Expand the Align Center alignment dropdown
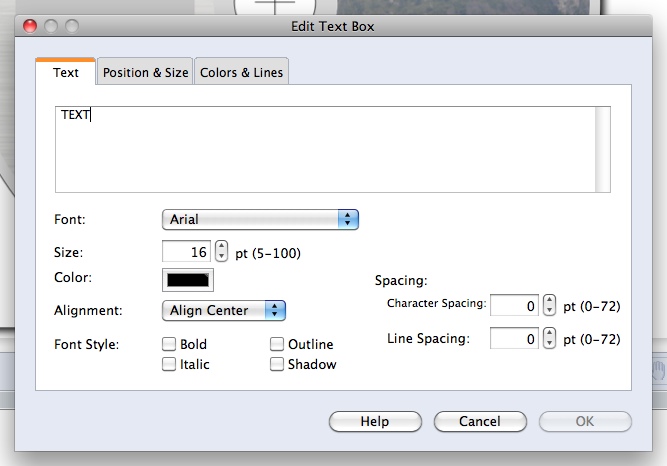 (224, 310)
